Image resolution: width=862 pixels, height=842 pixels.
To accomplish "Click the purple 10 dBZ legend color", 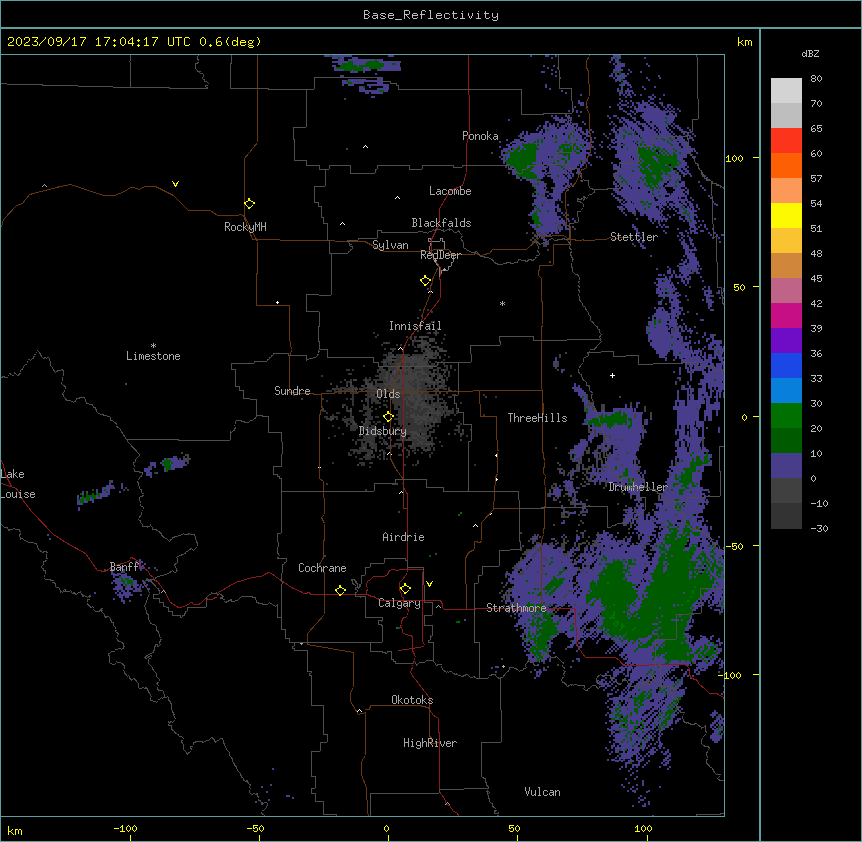I will click(786, 466).
